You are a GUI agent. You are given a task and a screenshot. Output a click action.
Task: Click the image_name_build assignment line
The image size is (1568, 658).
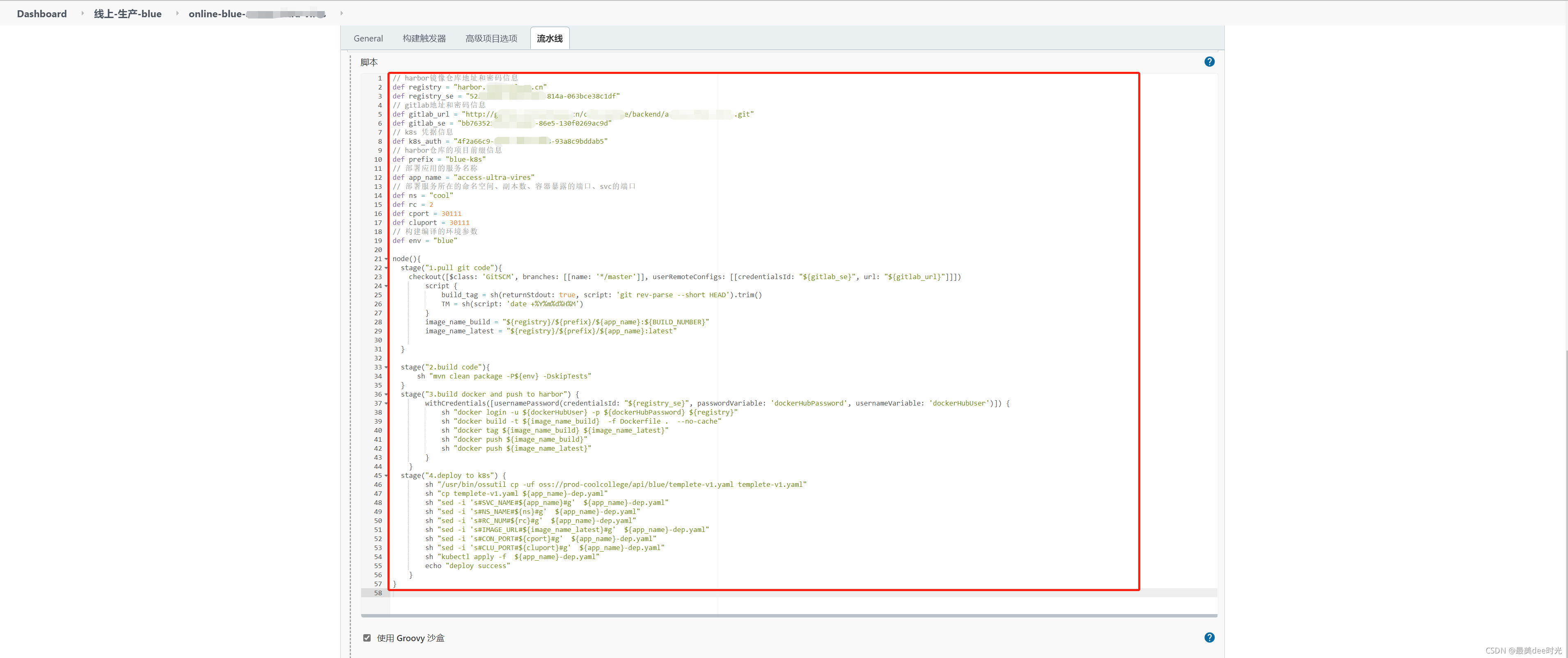[567, 322]
